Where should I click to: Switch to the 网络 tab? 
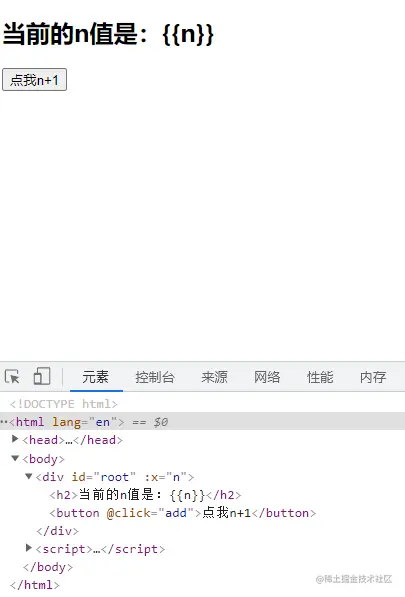(267, 377)
